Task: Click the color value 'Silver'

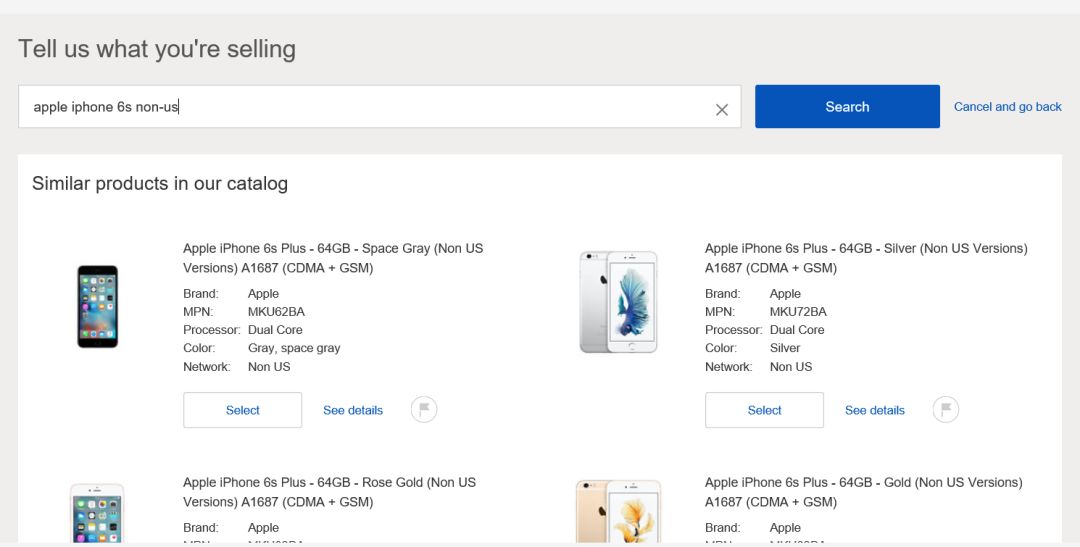Action: point(785,348)
